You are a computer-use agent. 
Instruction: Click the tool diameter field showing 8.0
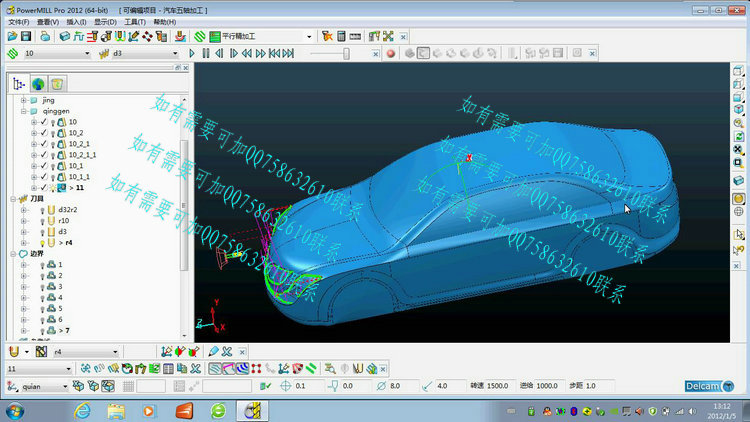click(402, 386)
